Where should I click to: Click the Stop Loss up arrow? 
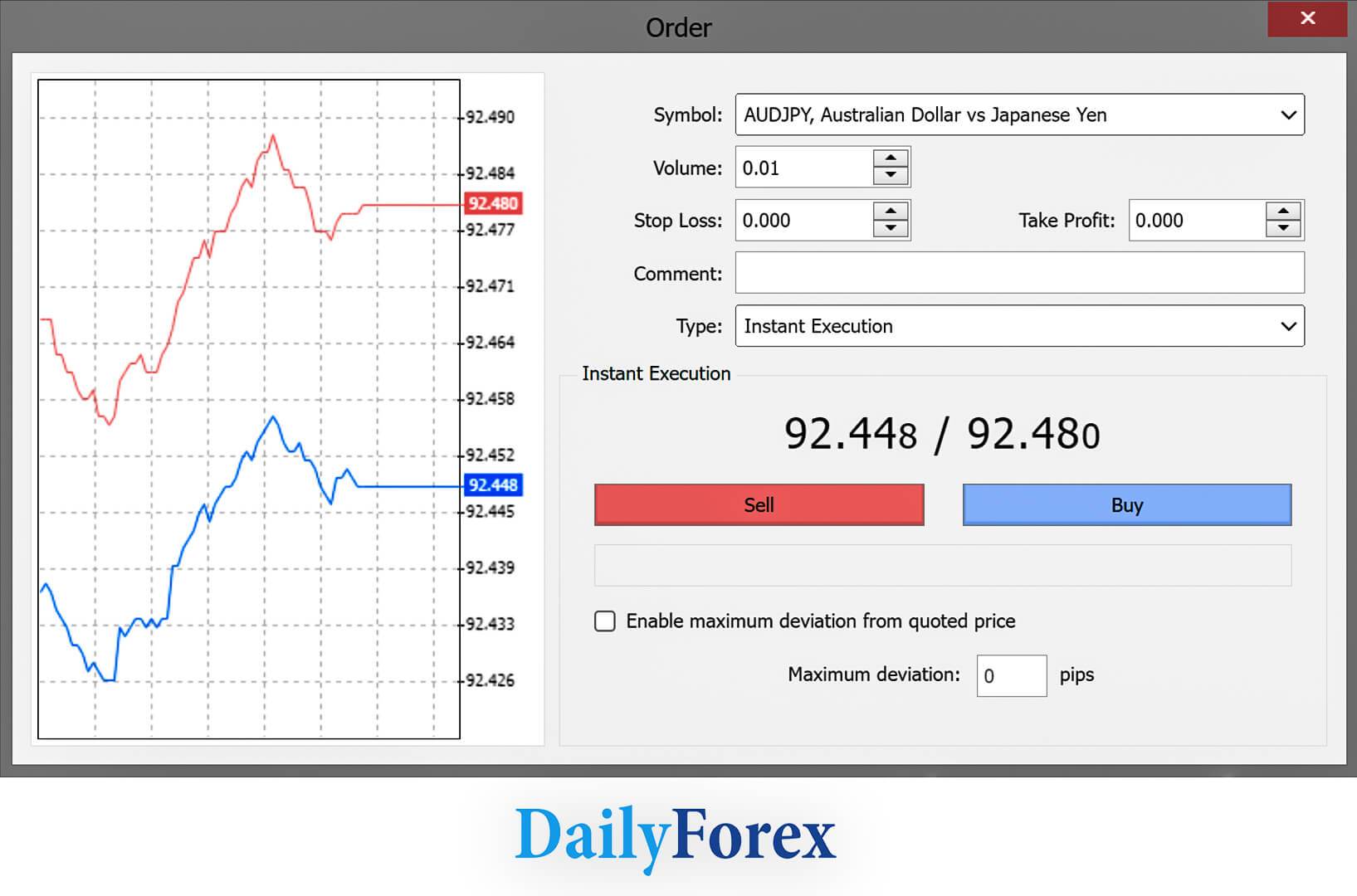(x=889, y=211)
